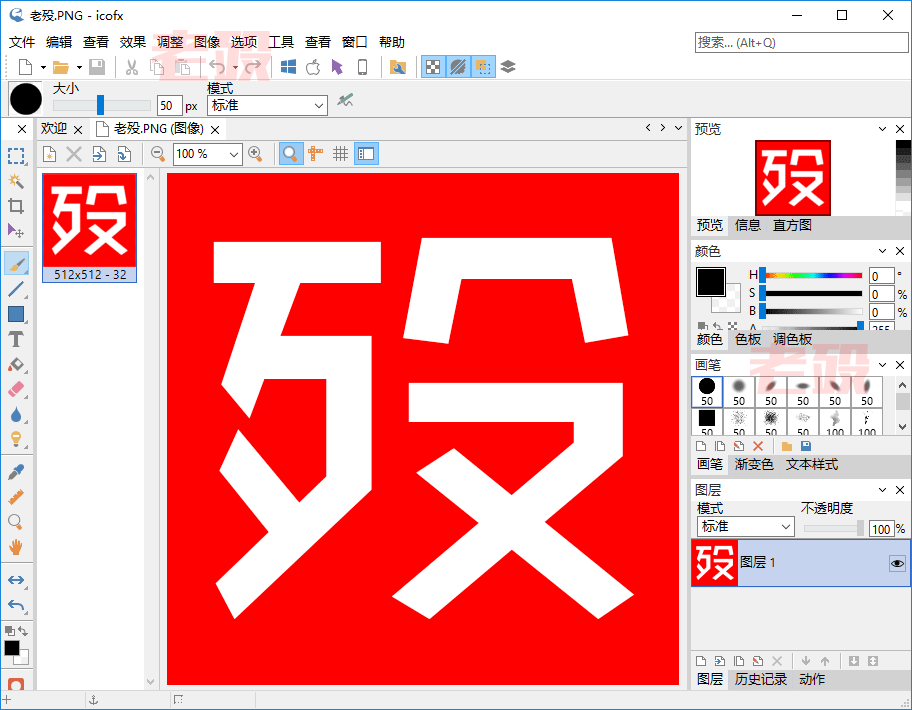912x710 pixels.
Task: Select the paint bucket fill tool
Action: pos(16,365)
